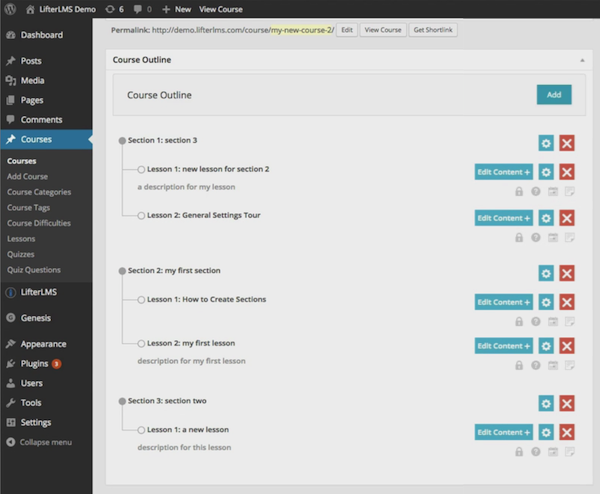Remove lesson 'new lesson for section 2'
The height and width of the screenshot is (494, 600).
567,172
